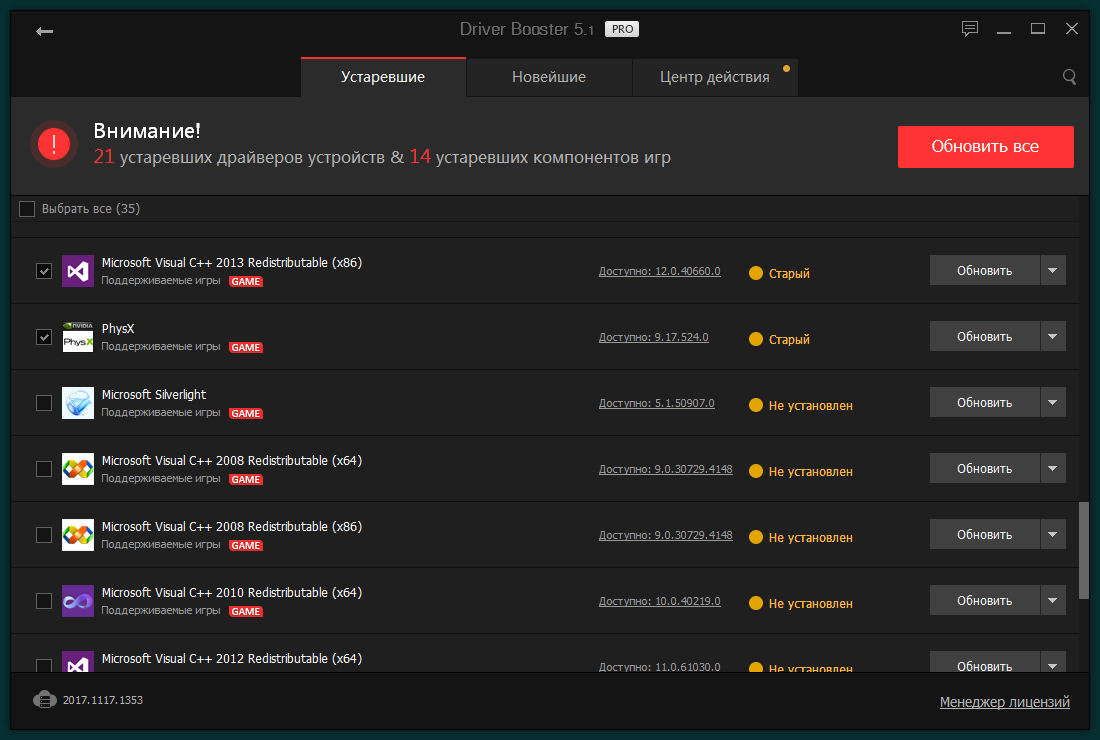Uncheck the PhysX checkbox

pos(44,337)
